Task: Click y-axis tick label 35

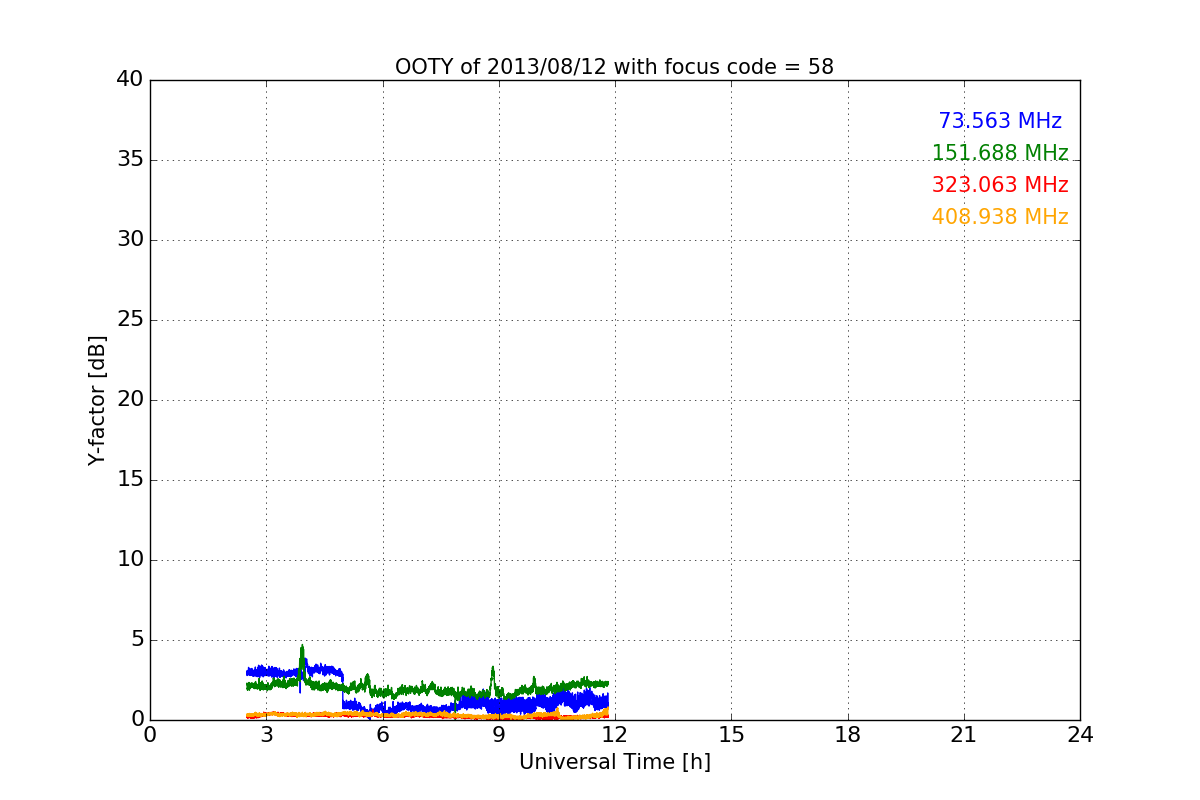Action: [x=130, y=160]
